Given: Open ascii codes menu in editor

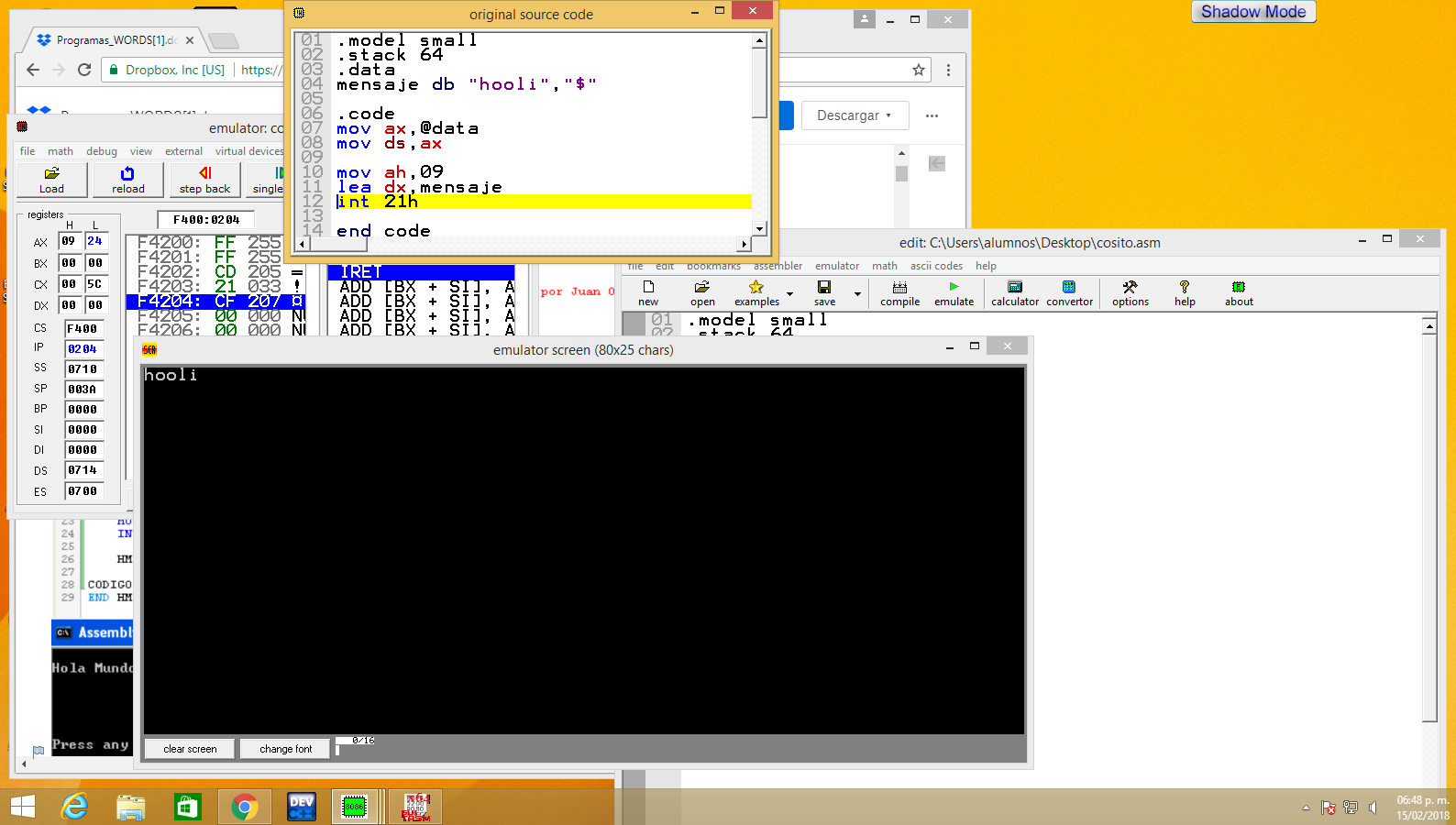Looking at the screenshot, I should (x=936, y=266).
